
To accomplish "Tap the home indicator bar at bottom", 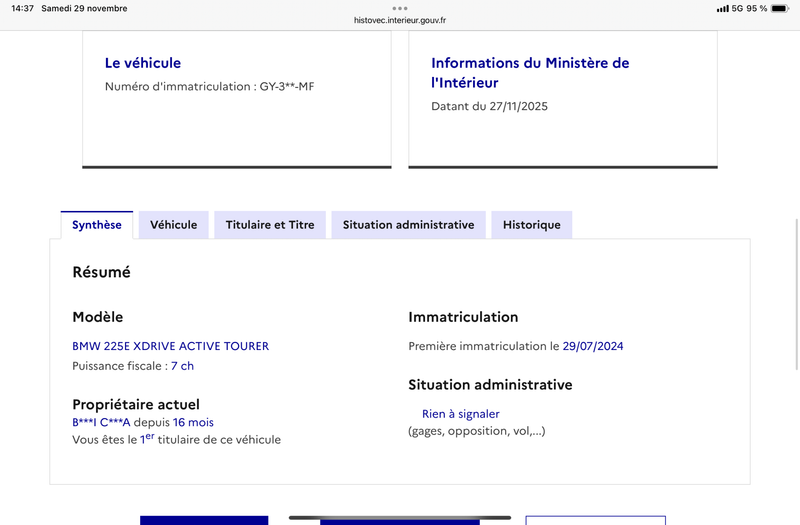I will [400, 517].
